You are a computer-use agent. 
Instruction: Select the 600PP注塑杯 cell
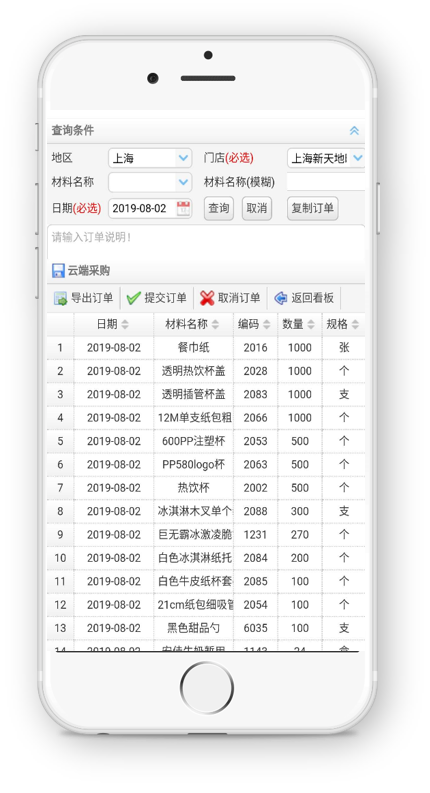point(193,441)
